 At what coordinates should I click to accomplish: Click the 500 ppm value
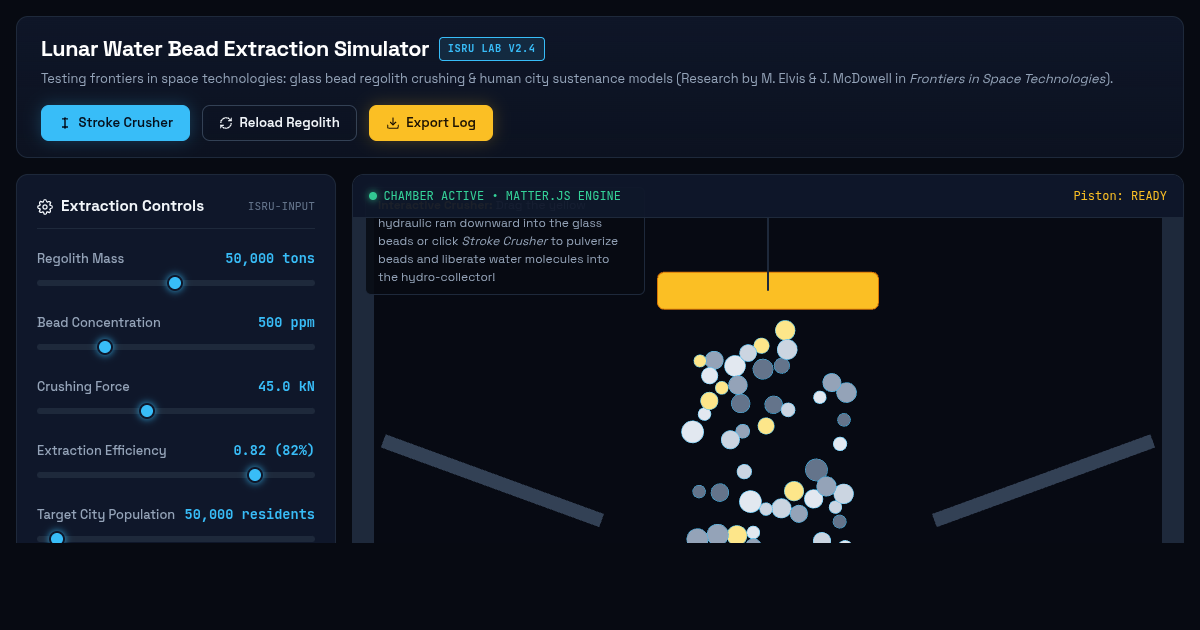click(286, 322)
